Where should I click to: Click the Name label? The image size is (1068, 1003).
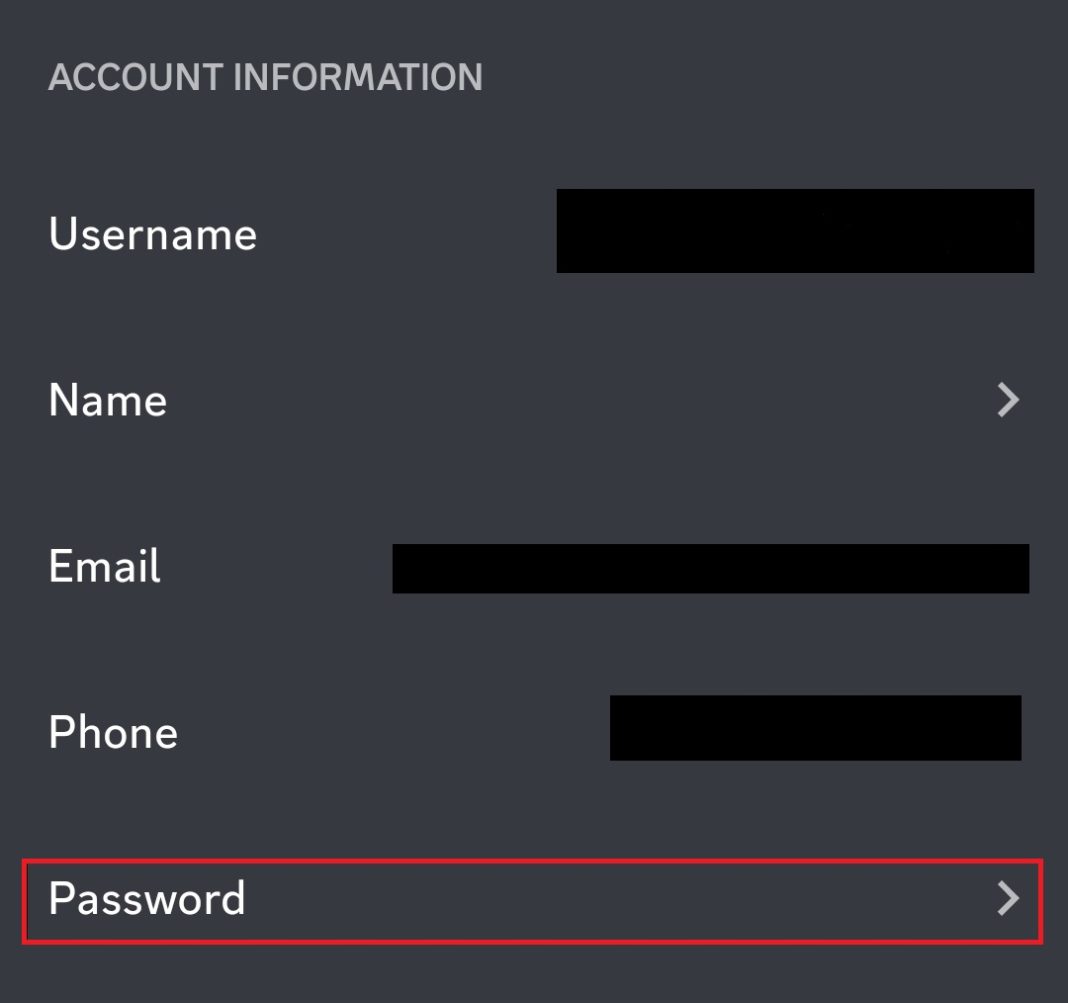106,400
